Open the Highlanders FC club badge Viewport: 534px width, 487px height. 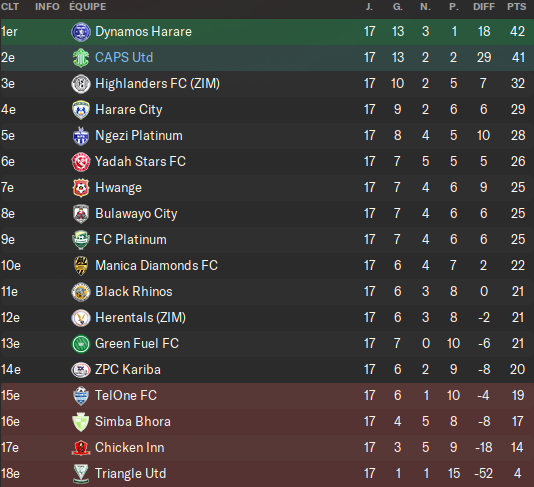[81, 84]
